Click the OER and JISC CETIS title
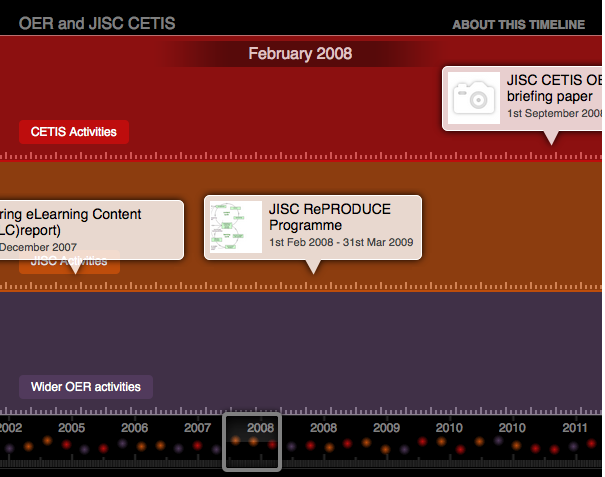This screenshot has height=477, width=605. (x=97, y=24)
